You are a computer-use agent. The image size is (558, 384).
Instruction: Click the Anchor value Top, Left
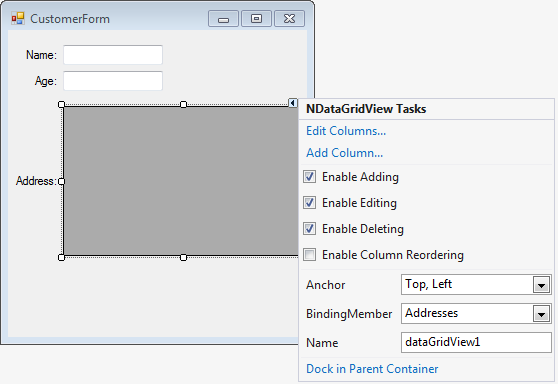428,284
